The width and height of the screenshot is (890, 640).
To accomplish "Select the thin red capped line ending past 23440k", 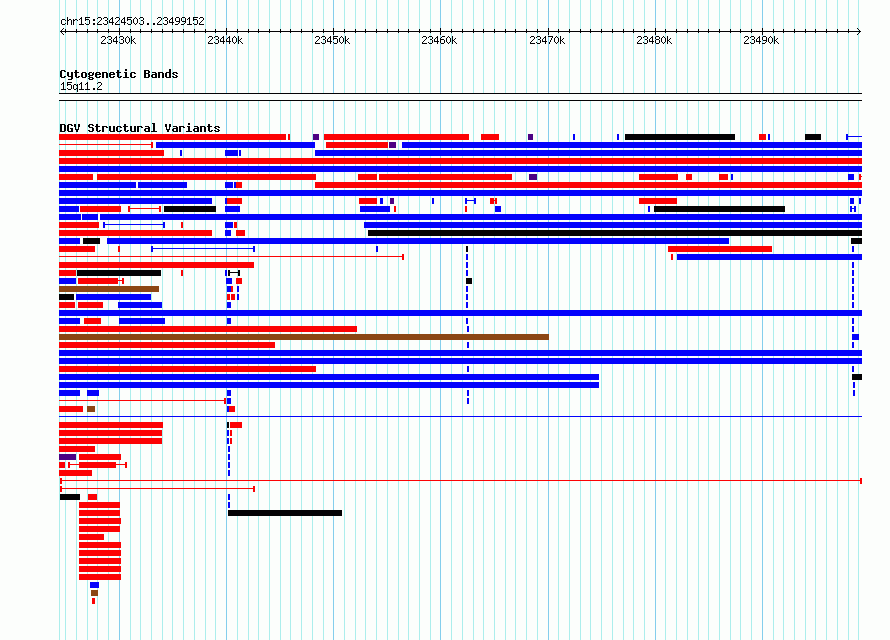I will pyautogui.click(x=158, y=489).
